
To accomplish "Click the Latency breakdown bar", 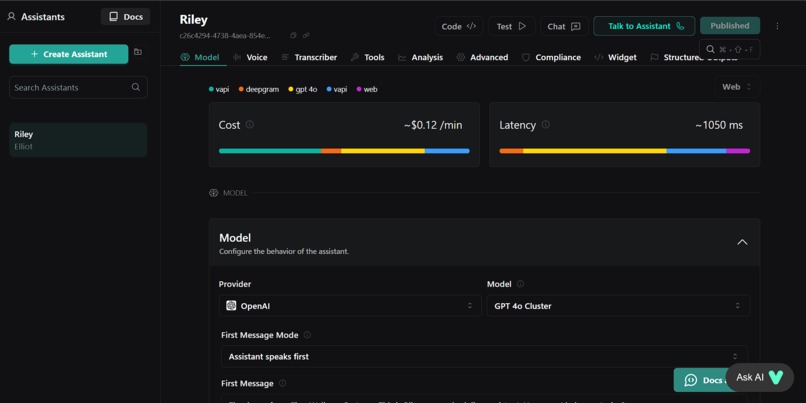I will point(625,151).
